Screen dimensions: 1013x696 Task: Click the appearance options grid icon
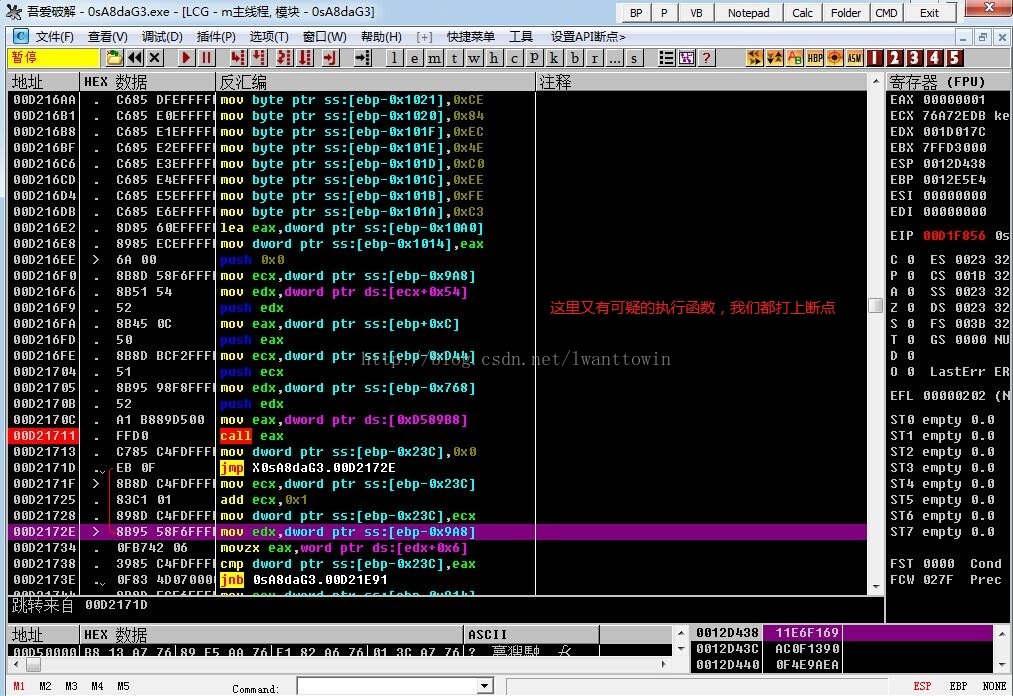click(686, 58)
